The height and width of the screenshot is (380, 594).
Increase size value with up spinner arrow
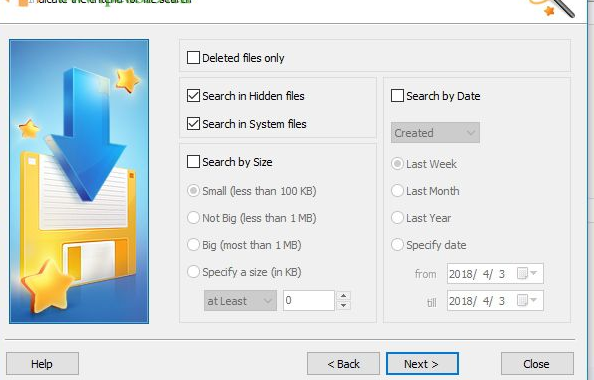click(343, 296)
